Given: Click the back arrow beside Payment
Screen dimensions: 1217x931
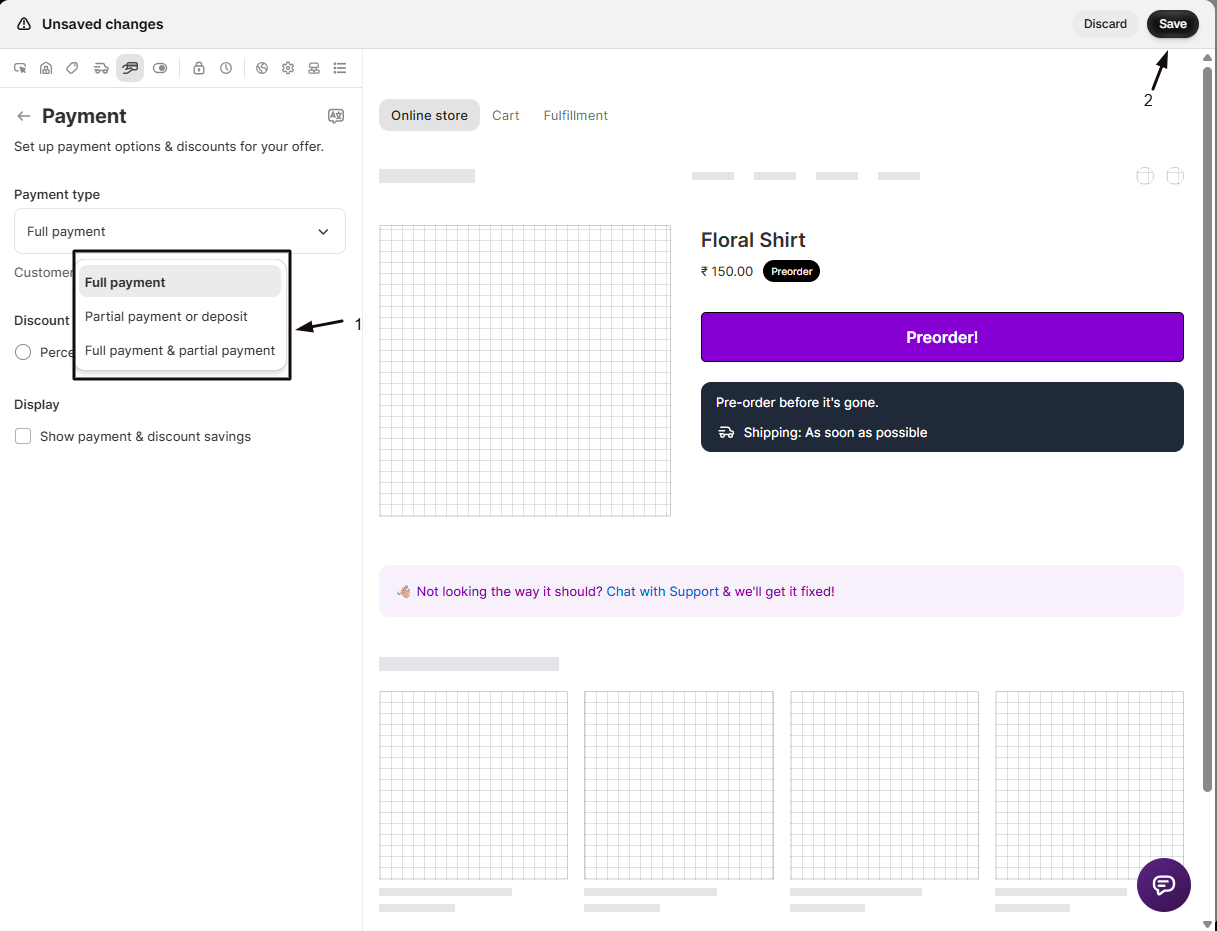Looking at the screenshot, I should click(24, 116).
